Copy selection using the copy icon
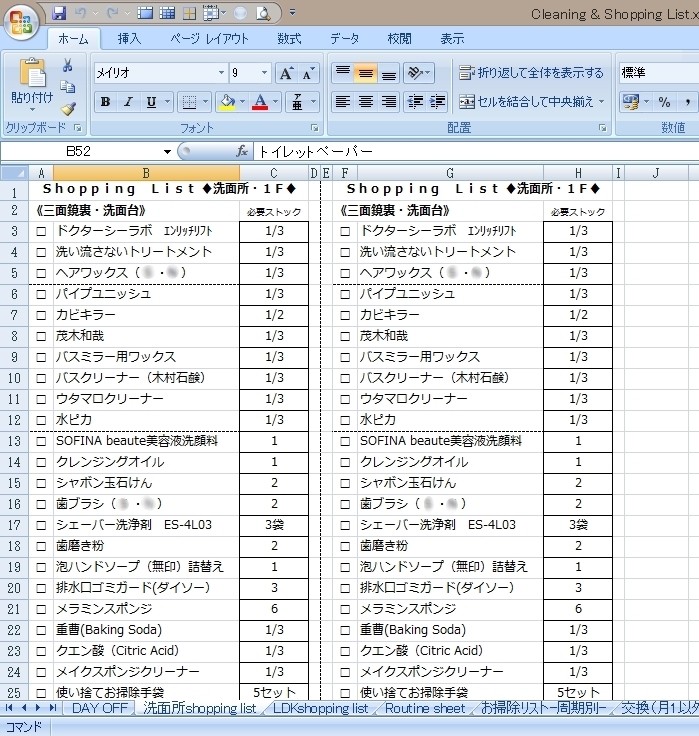Viewport: 699px width, 736px height. coord(68,86)
